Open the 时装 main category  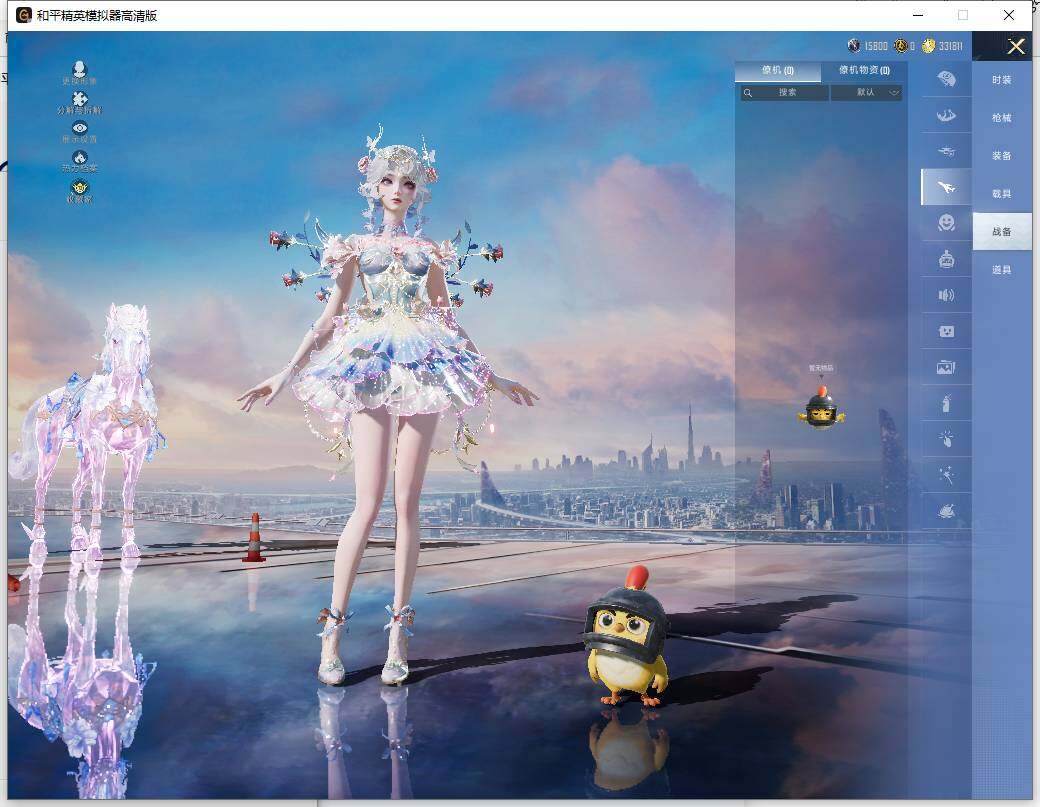click(1002, 80)
